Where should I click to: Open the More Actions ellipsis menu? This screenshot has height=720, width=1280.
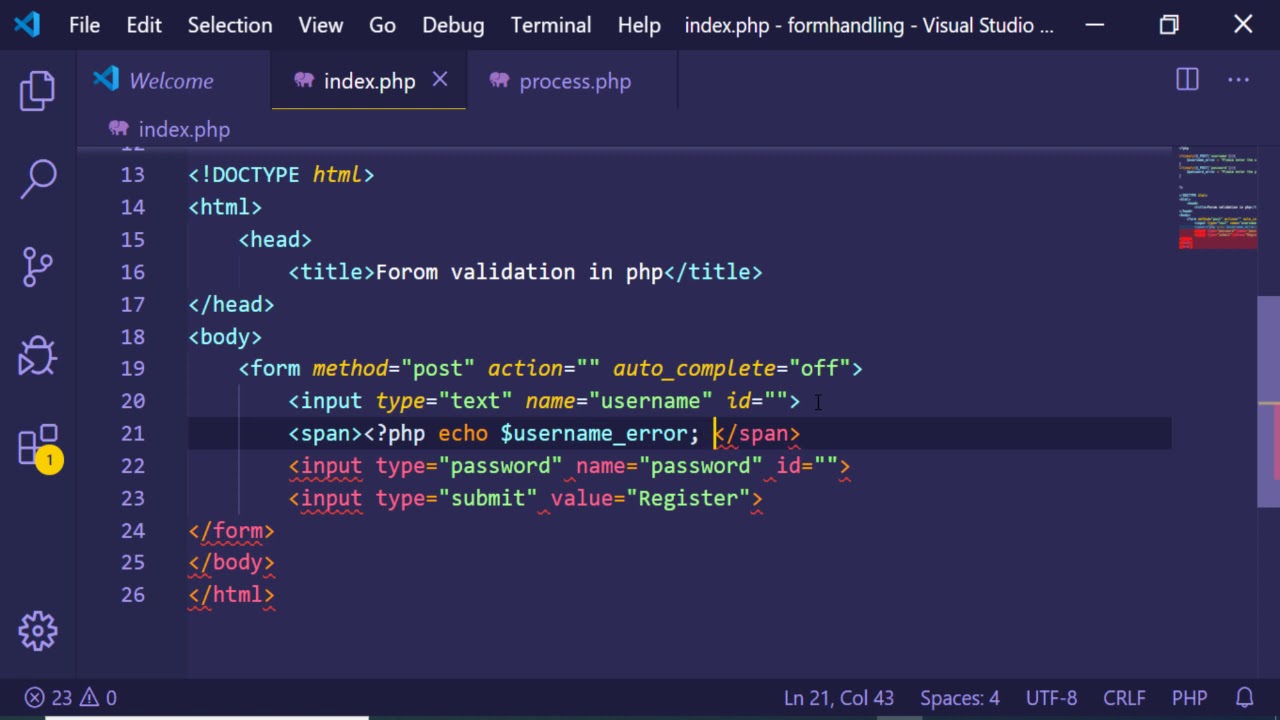click(x=1238, y=81)
